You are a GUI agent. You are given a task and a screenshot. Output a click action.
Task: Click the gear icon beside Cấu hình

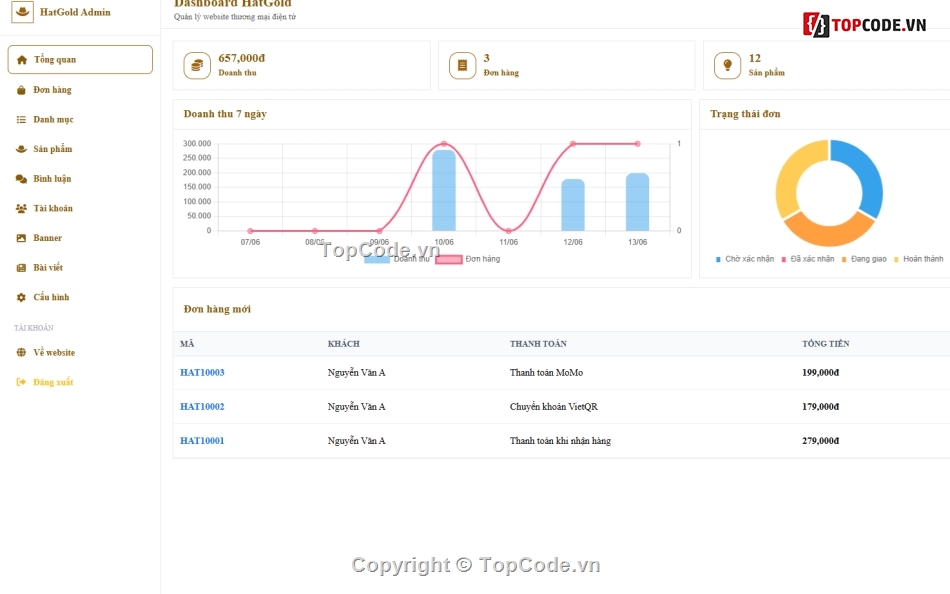click(21, 297)
